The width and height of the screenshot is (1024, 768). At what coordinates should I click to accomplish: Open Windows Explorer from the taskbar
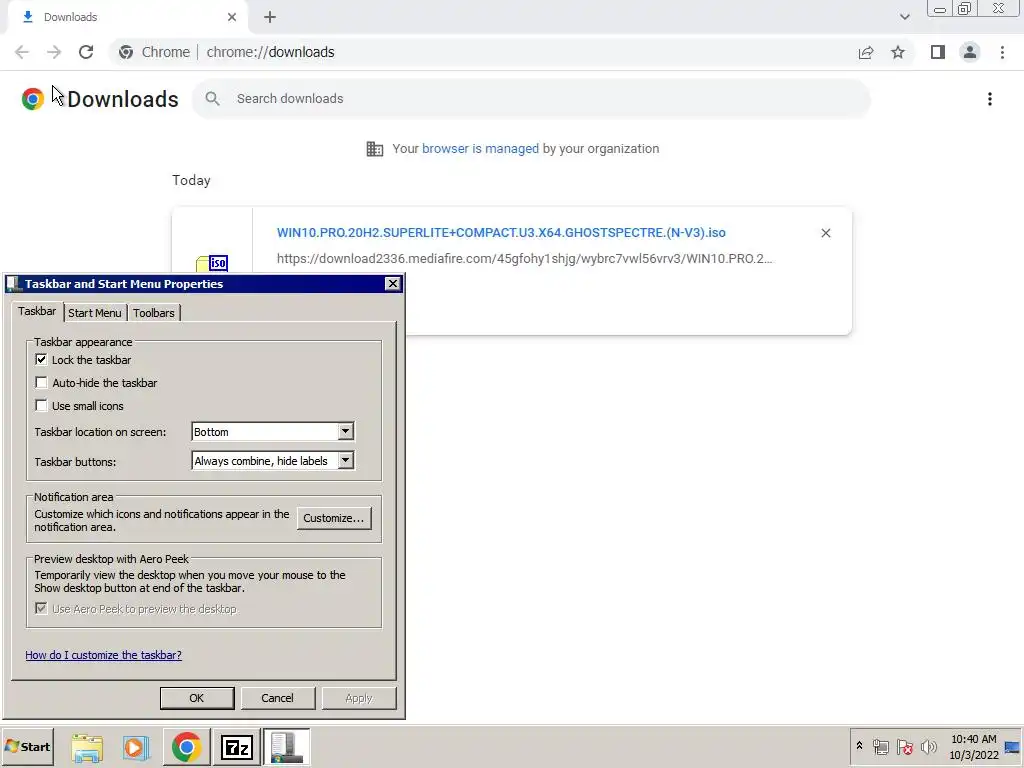point(87,747)
